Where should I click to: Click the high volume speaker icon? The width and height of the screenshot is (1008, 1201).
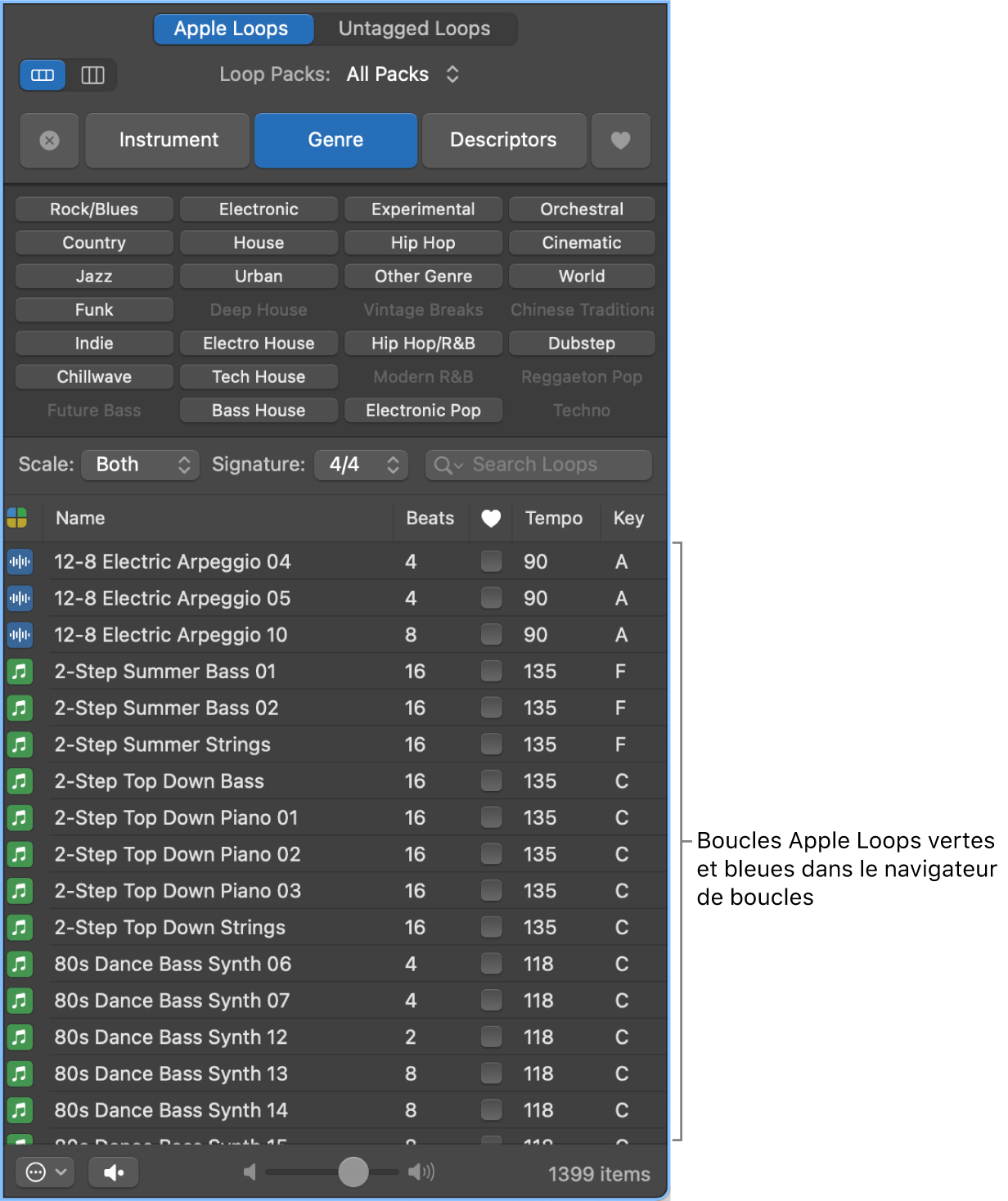(x=421, y=1172)
